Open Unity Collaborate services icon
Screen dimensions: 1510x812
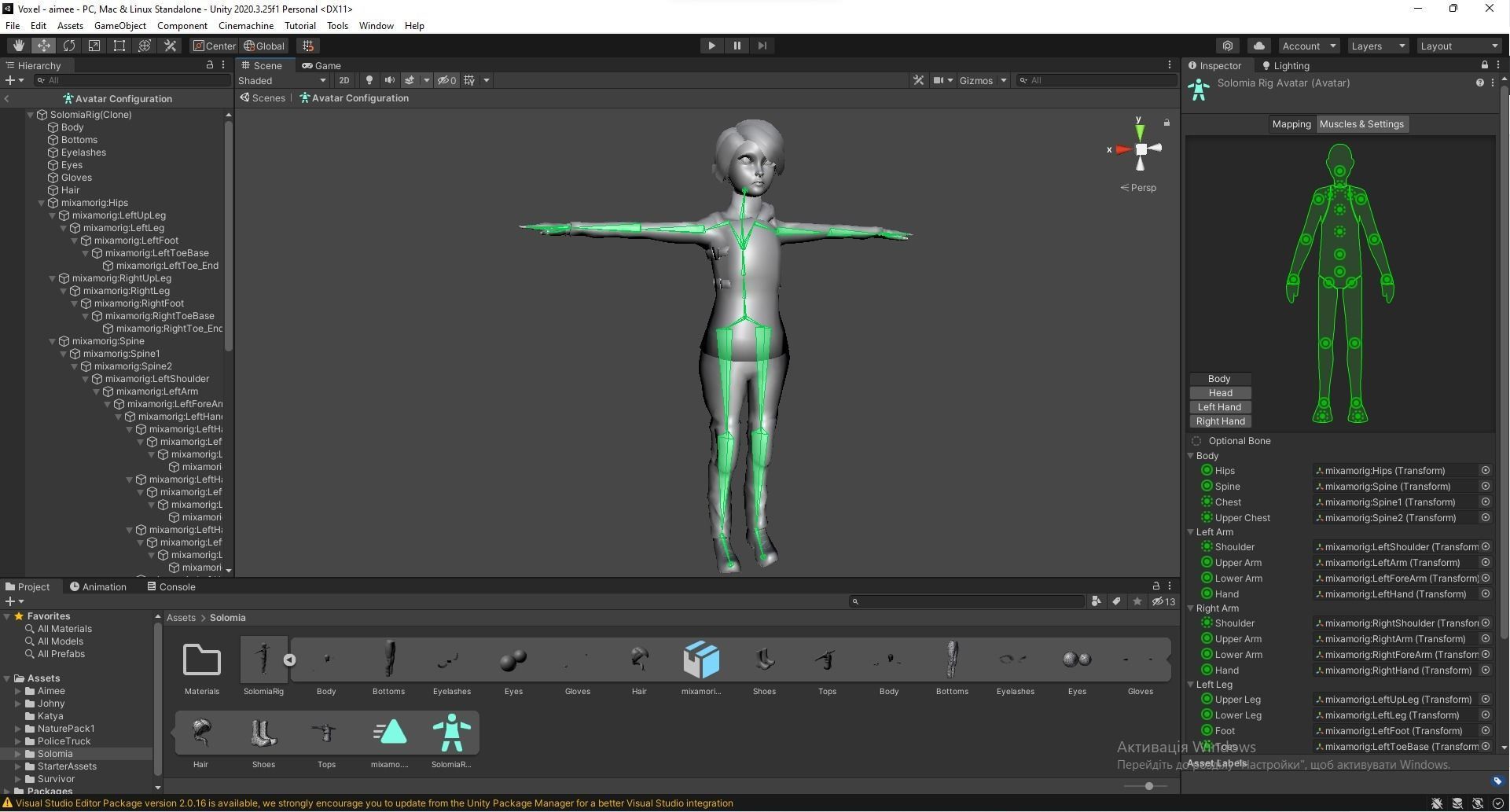tap(1228, 46)
